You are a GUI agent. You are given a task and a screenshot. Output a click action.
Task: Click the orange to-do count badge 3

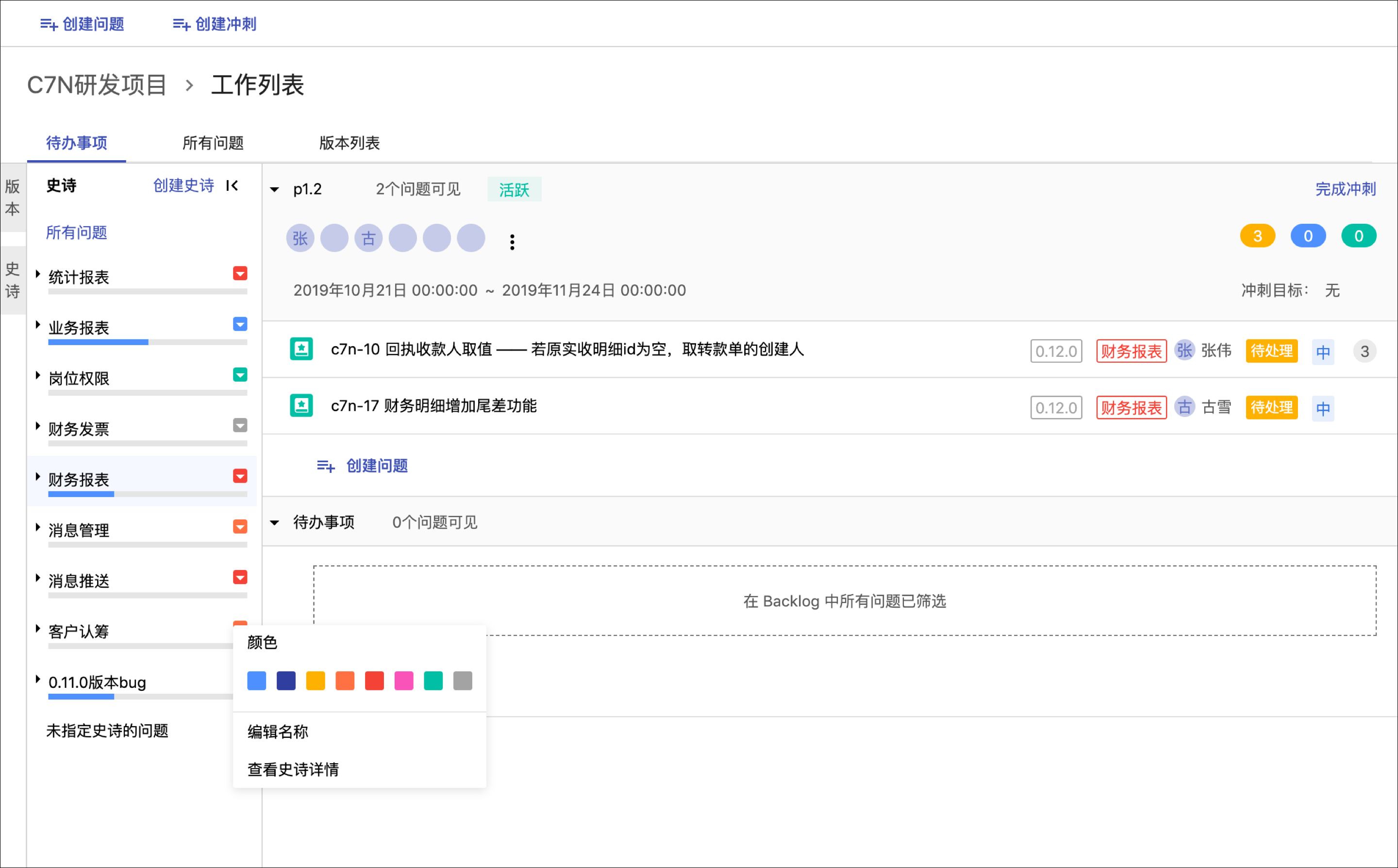tap(1257, 236)
